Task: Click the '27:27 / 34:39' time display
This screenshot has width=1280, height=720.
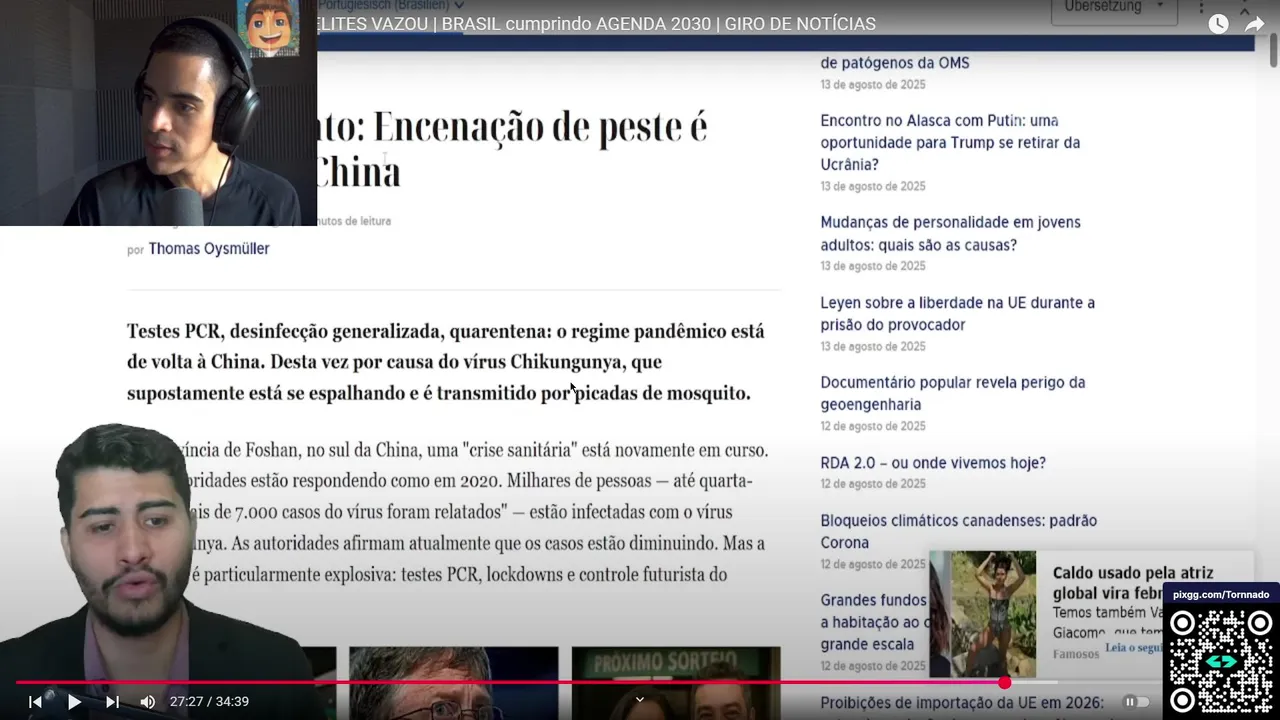Action: 209,702
